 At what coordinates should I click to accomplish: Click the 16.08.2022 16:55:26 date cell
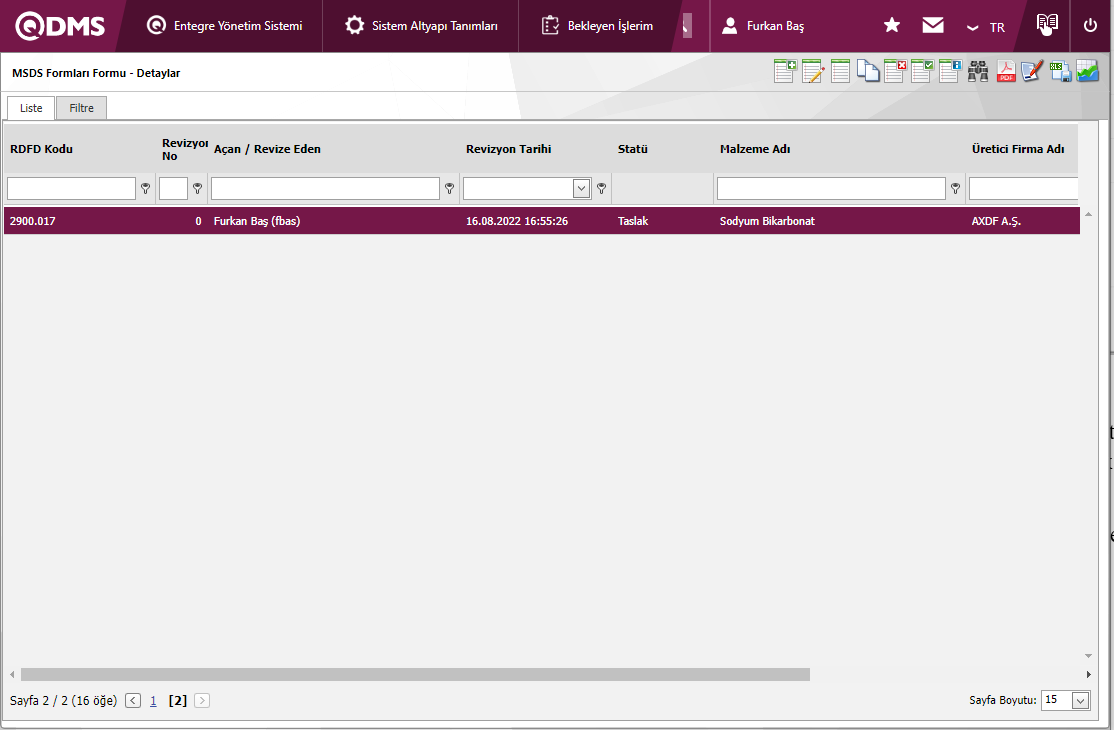(x=517, y=221)
